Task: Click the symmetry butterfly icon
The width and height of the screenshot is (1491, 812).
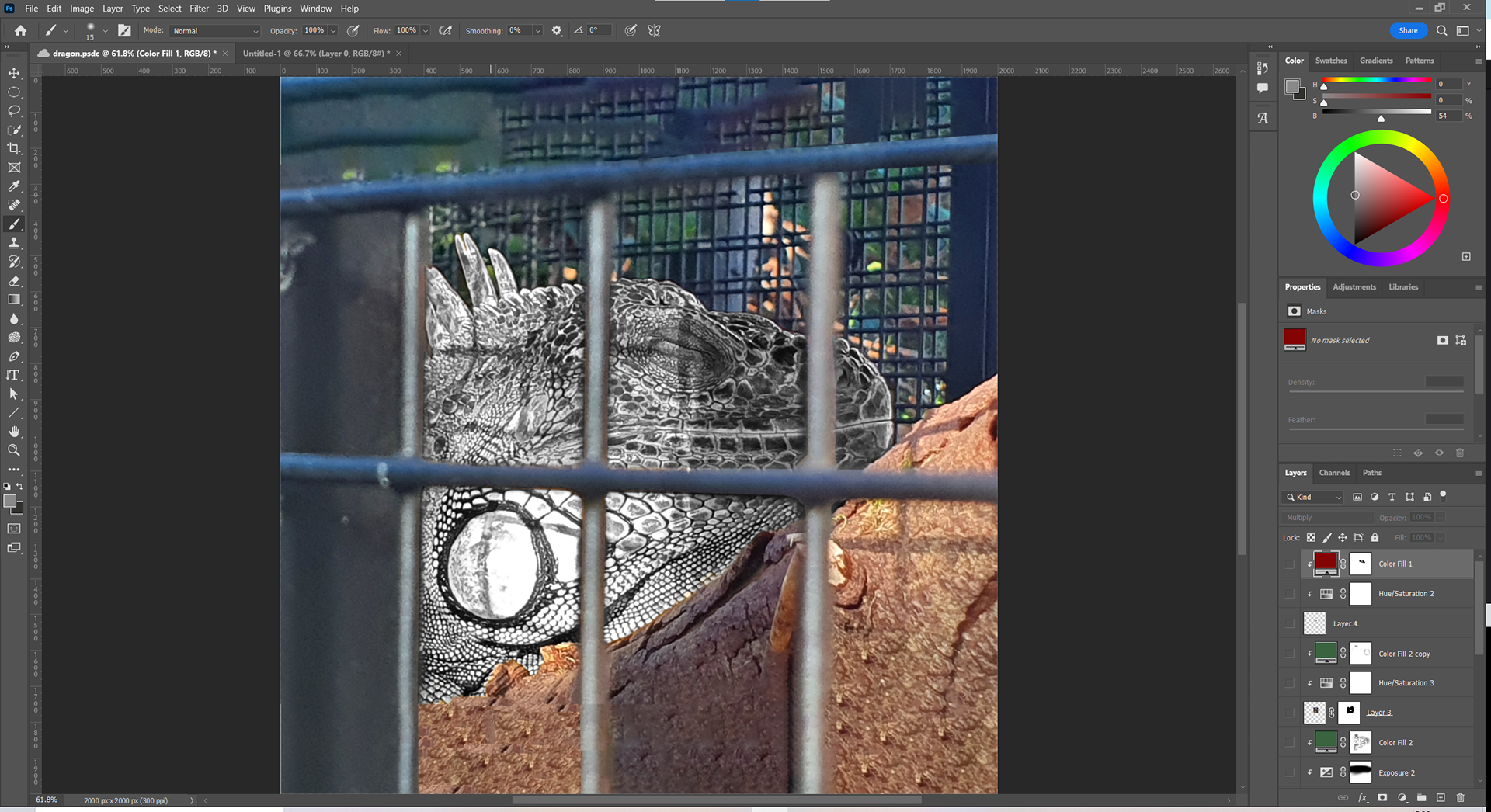Action: [x=654, y=30]
